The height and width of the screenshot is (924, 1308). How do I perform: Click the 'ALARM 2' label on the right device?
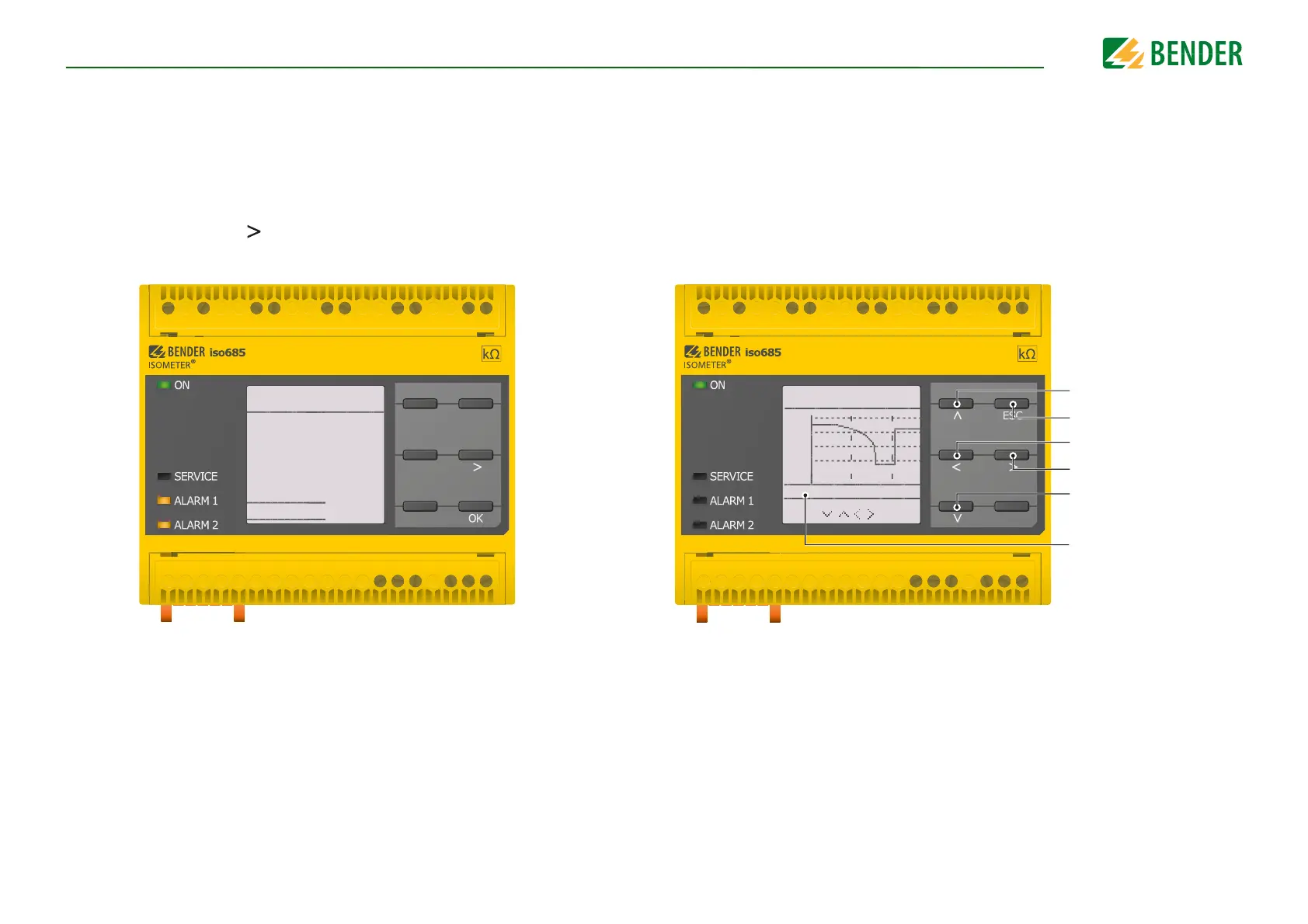pos(732,525)
